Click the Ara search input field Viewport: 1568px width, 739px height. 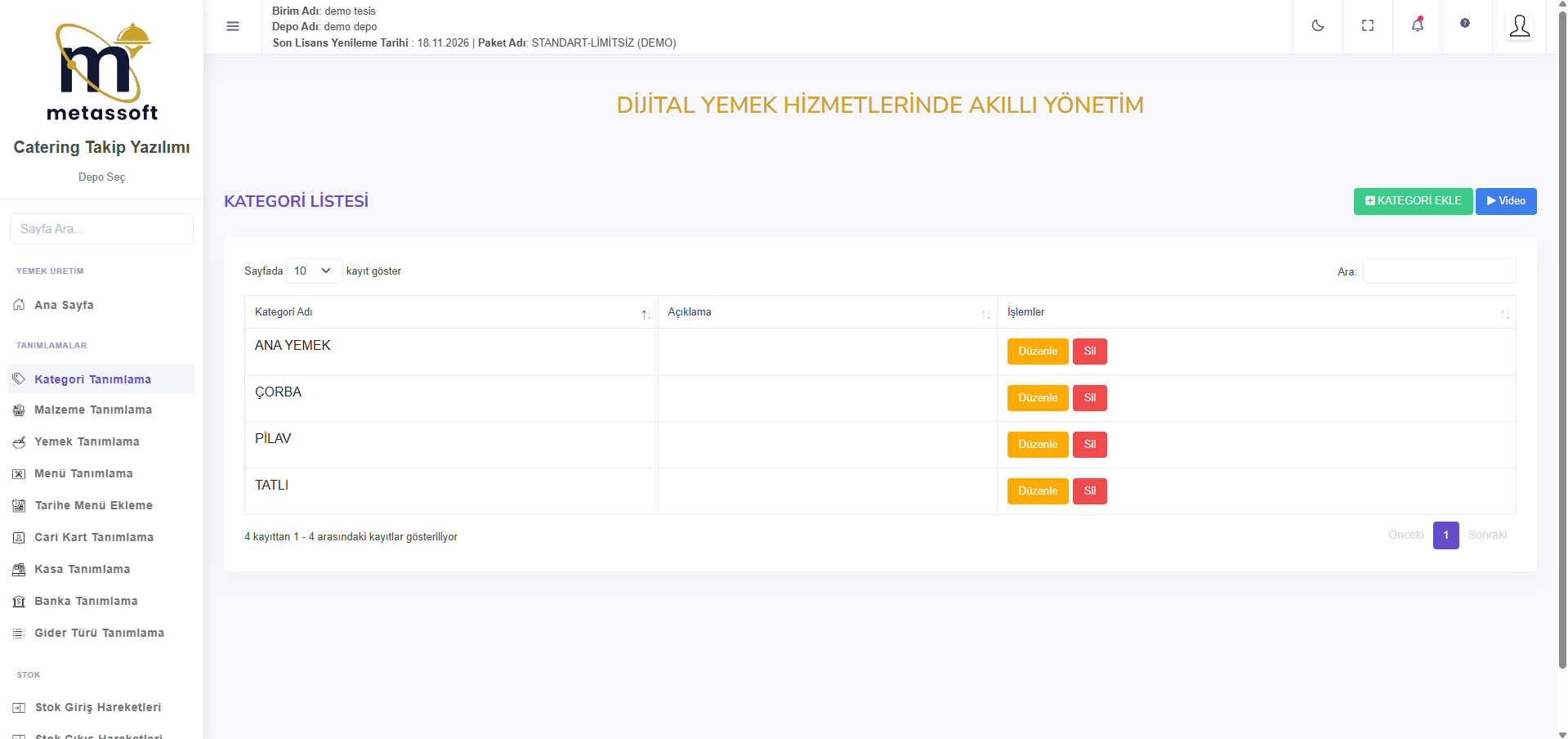click(x=1438, y=271)
